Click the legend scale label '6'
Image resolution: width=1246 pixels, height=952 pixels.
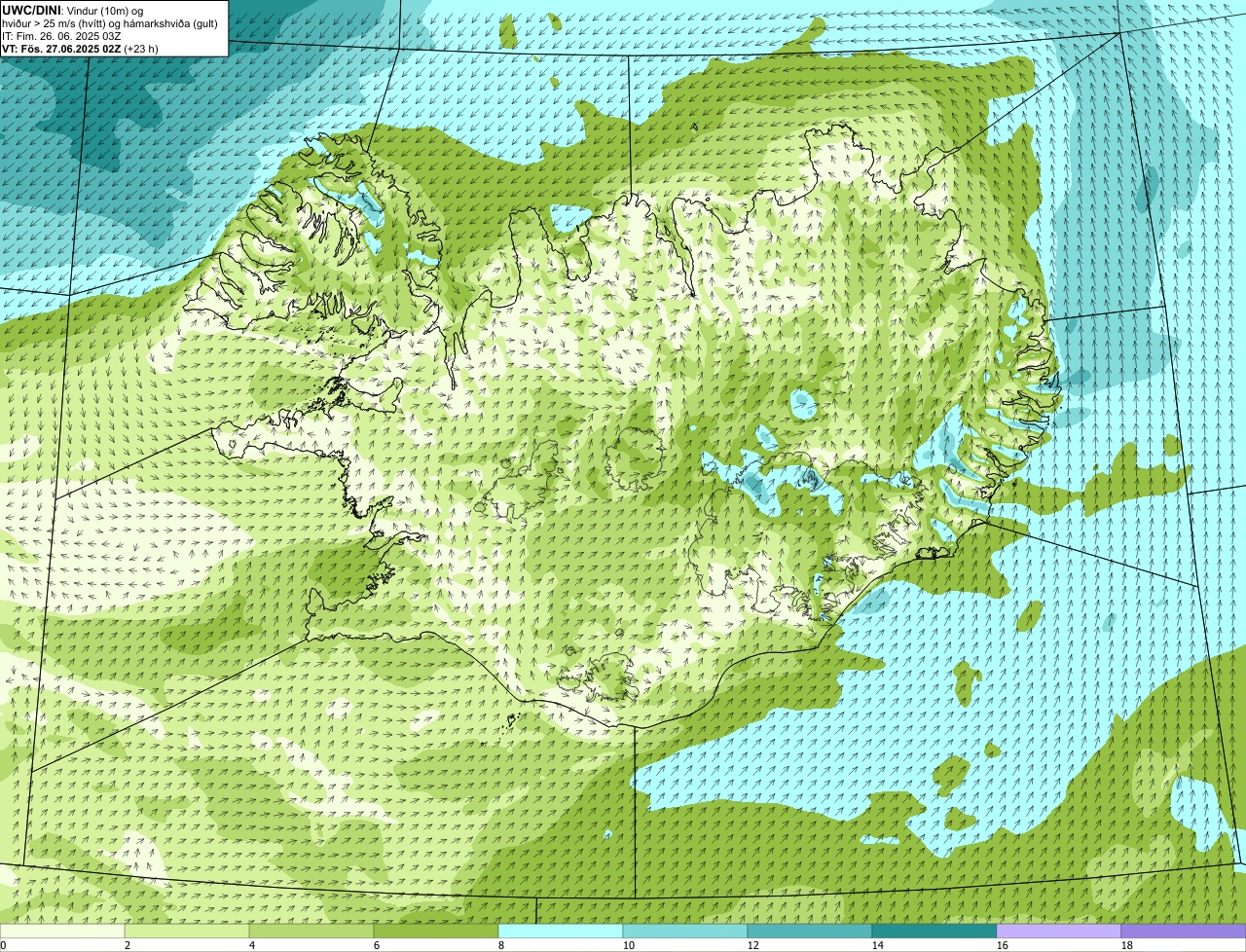tap(377, 945)
